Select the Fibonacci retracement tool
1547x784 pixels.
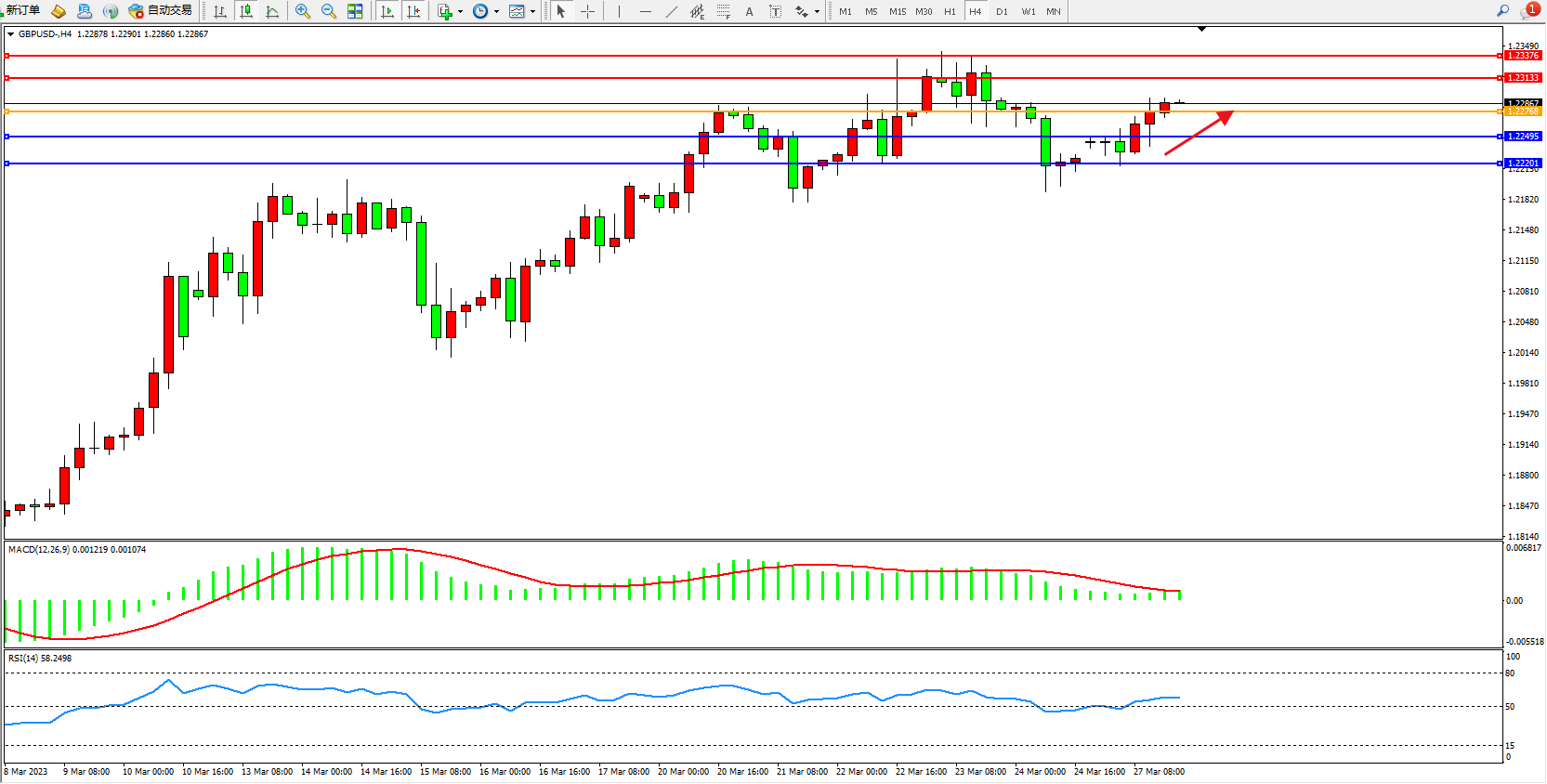[x=723, y=11]
